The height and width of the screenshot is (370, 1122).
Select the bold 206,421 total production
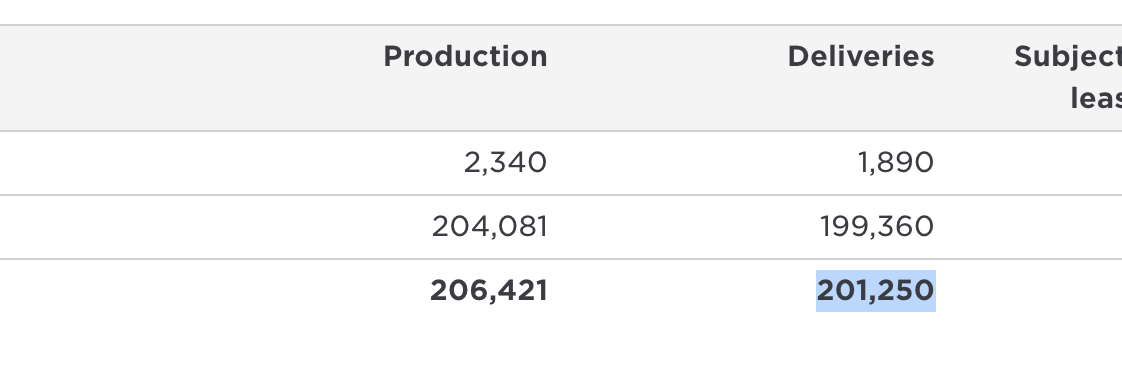[489, 291]
